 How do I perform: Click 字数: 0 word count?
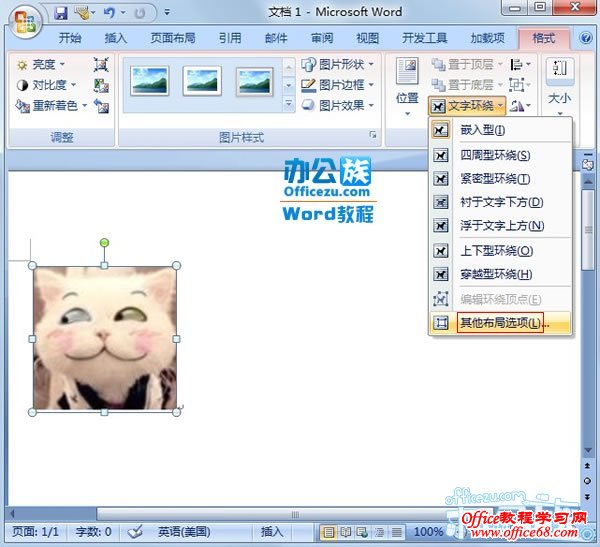(x=93, y=532)
